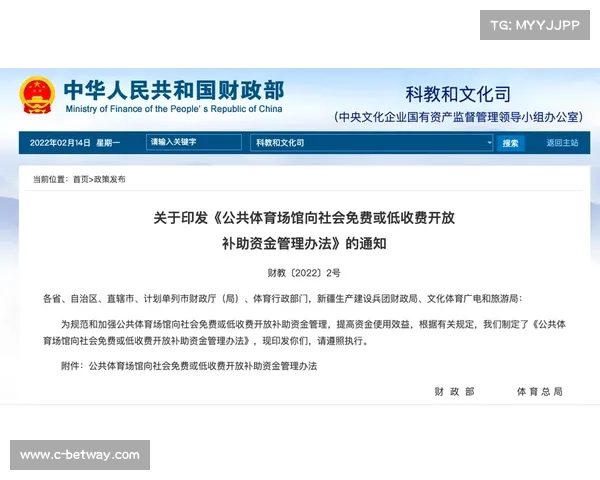Open the 科教和文化司 dropdown
Screen dimensions: 600x480
371,143
